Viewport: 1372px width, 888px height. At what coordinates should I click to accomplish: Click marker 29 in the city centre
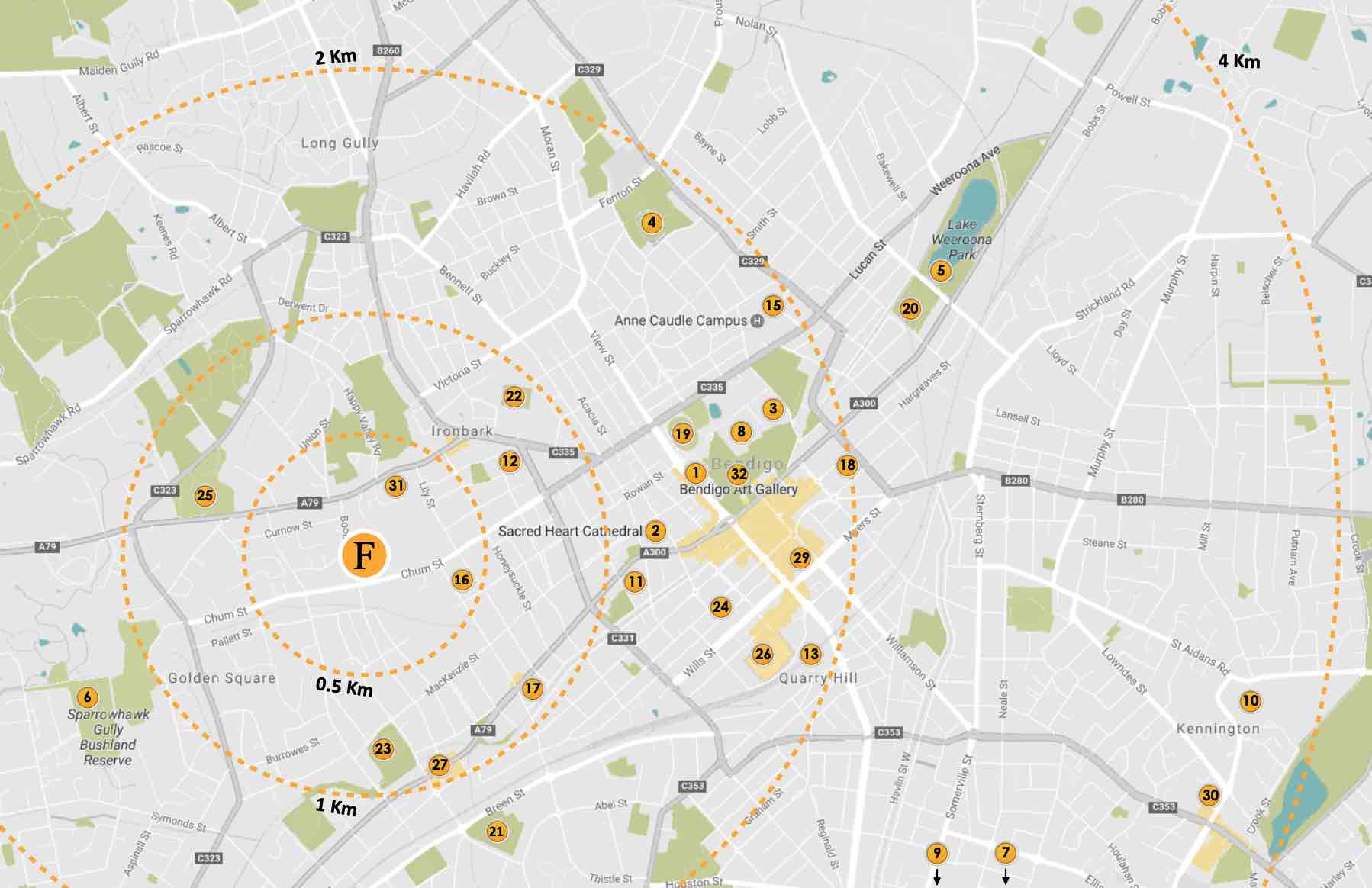click(x=800, y=558)
